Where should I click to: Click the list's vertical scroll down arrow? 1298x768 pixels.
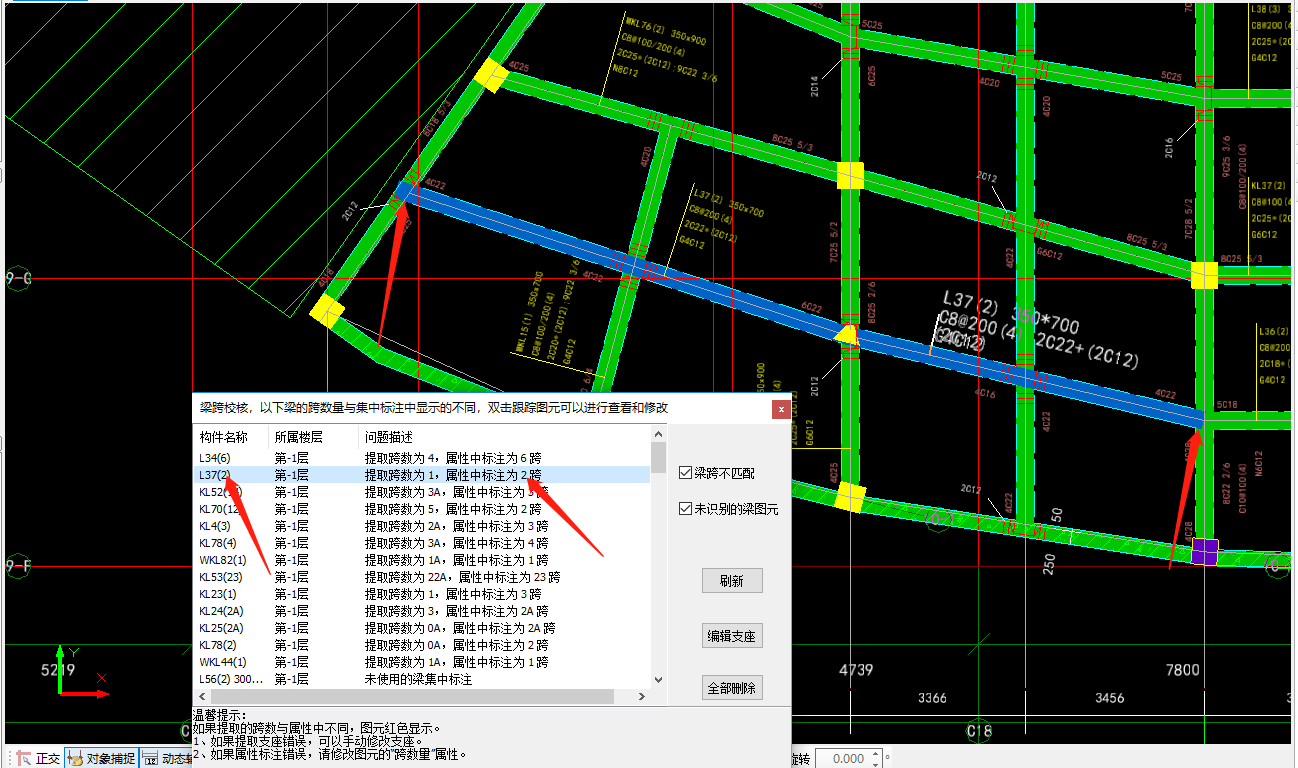tap(658, 680)
